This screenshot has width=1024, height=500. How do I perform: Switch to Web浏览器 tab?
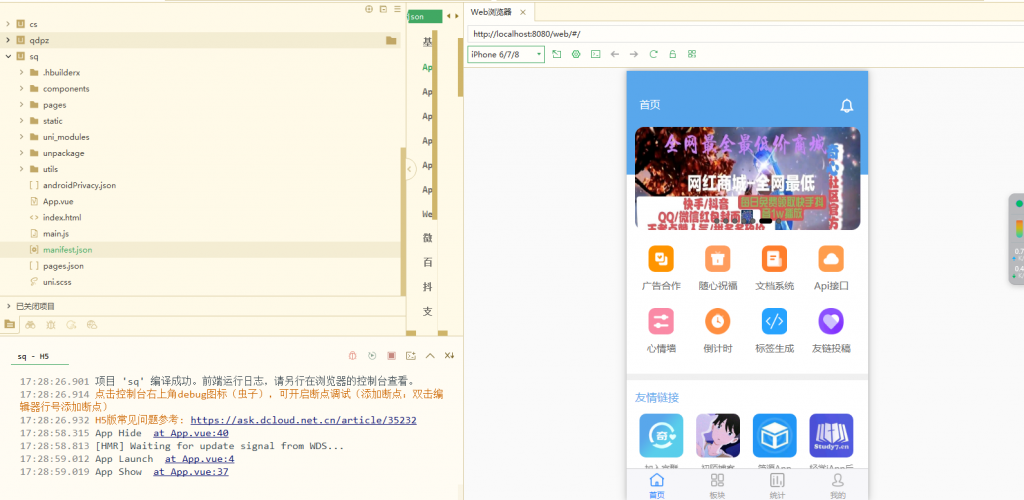(x=491, y=12)
